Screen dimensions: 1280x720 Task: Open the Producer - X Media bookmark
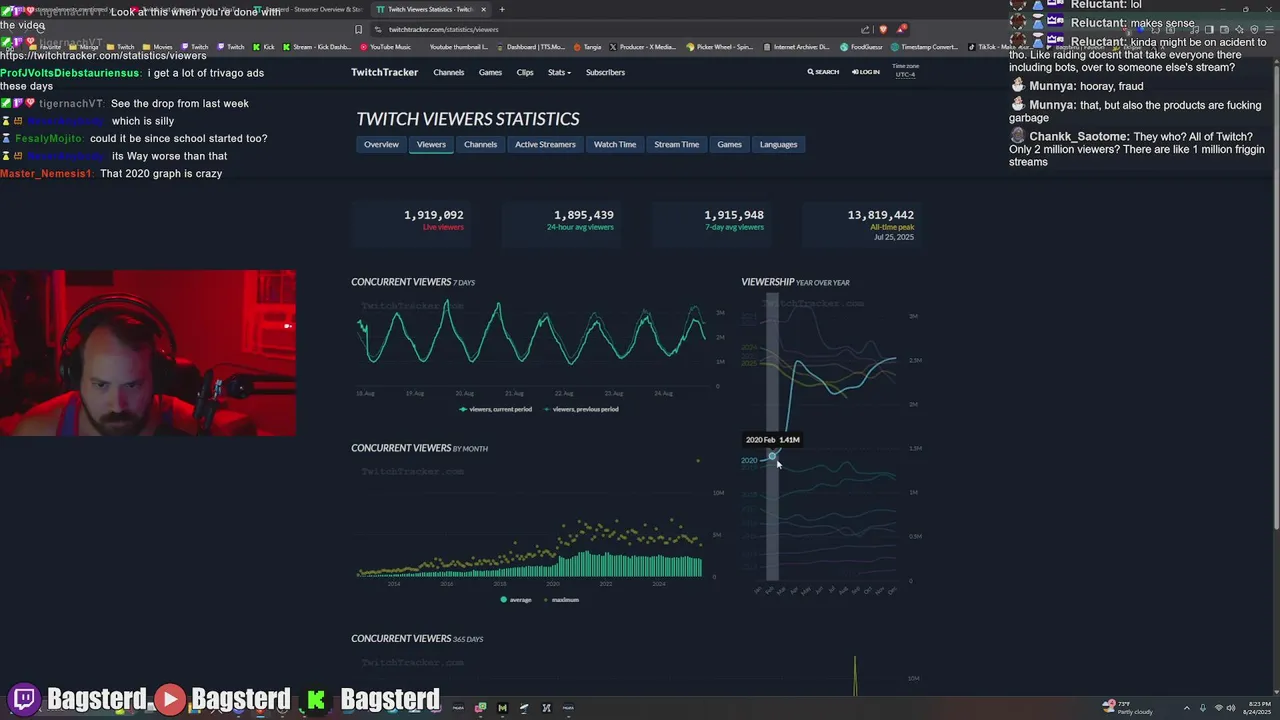[x=643, y=47]
